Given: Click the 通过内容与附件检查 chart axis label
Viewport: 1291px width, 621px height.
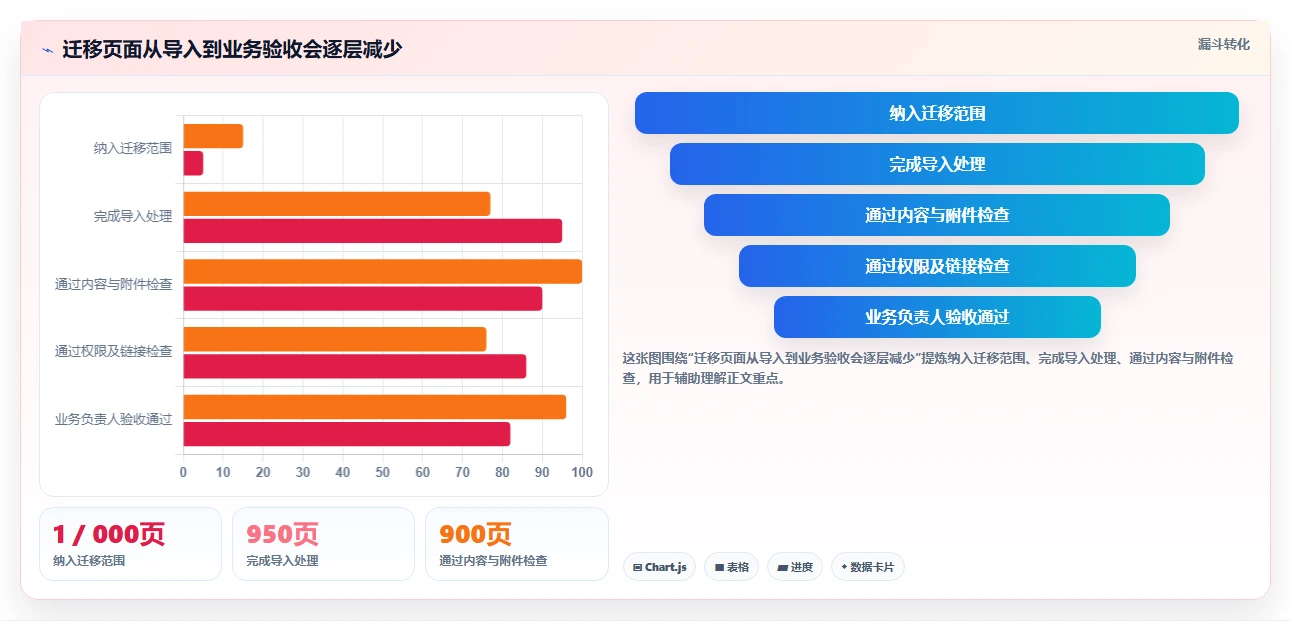Looking at the screenshot, I should [x=113, y=284].
